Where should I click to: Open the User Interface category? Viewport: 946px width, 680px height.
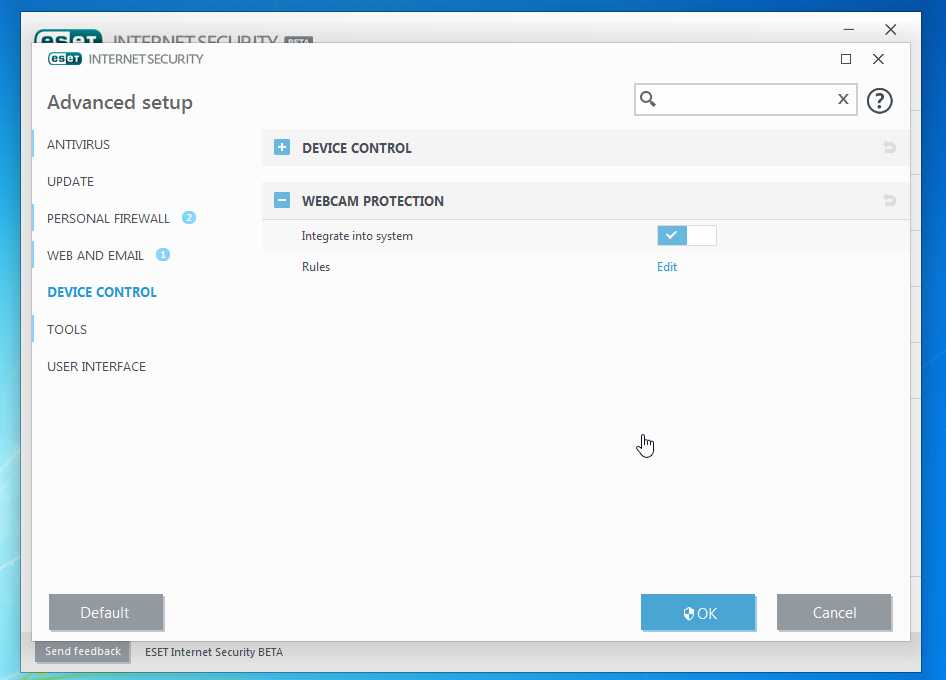97,366
